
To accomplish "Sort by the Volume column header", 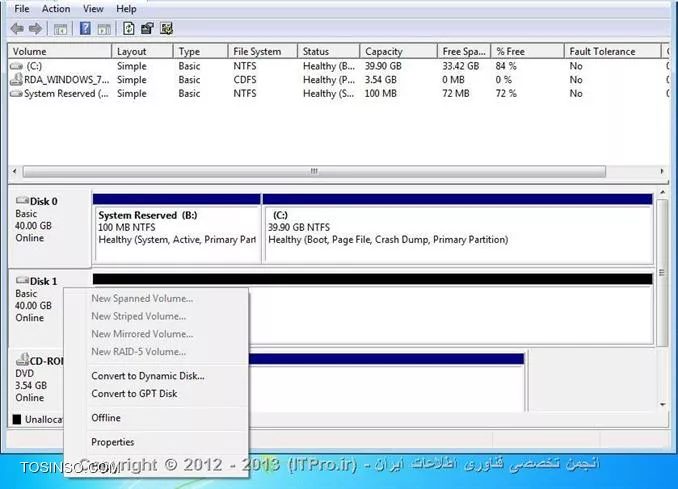I will 60,51.
